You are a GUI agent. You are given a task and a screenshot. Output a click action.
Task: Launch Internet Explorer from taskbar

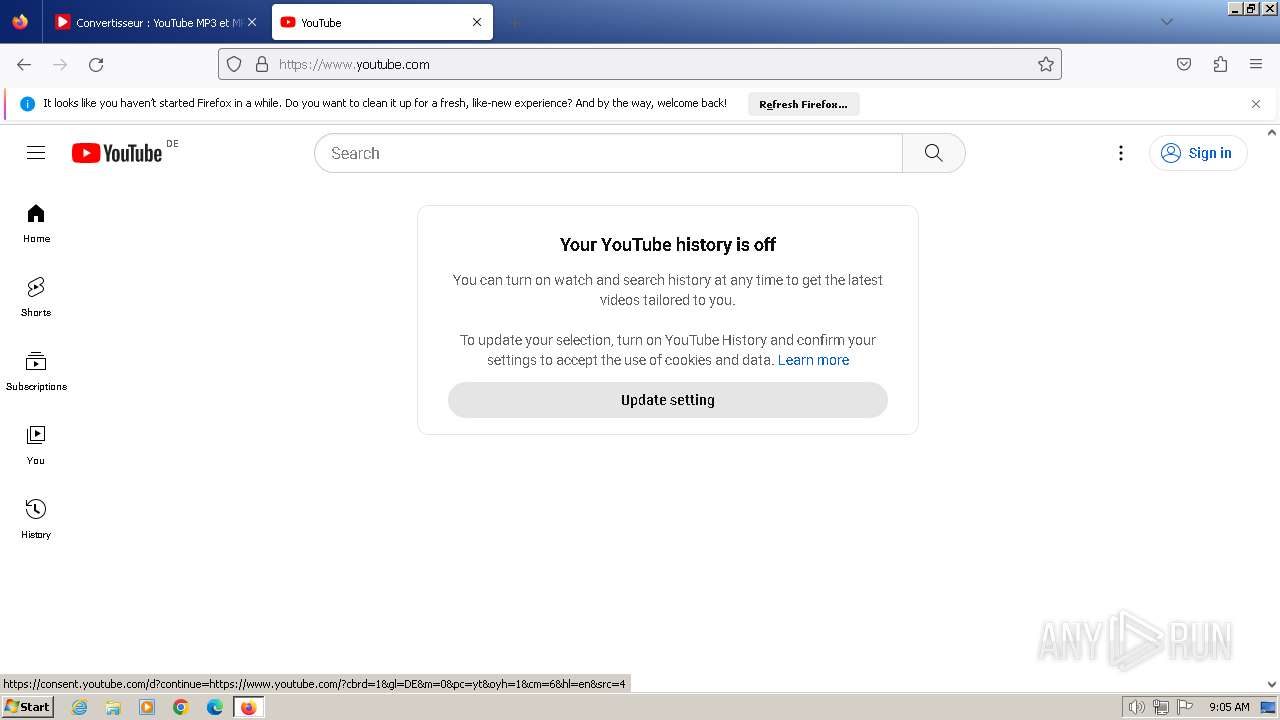coord(80,707)
